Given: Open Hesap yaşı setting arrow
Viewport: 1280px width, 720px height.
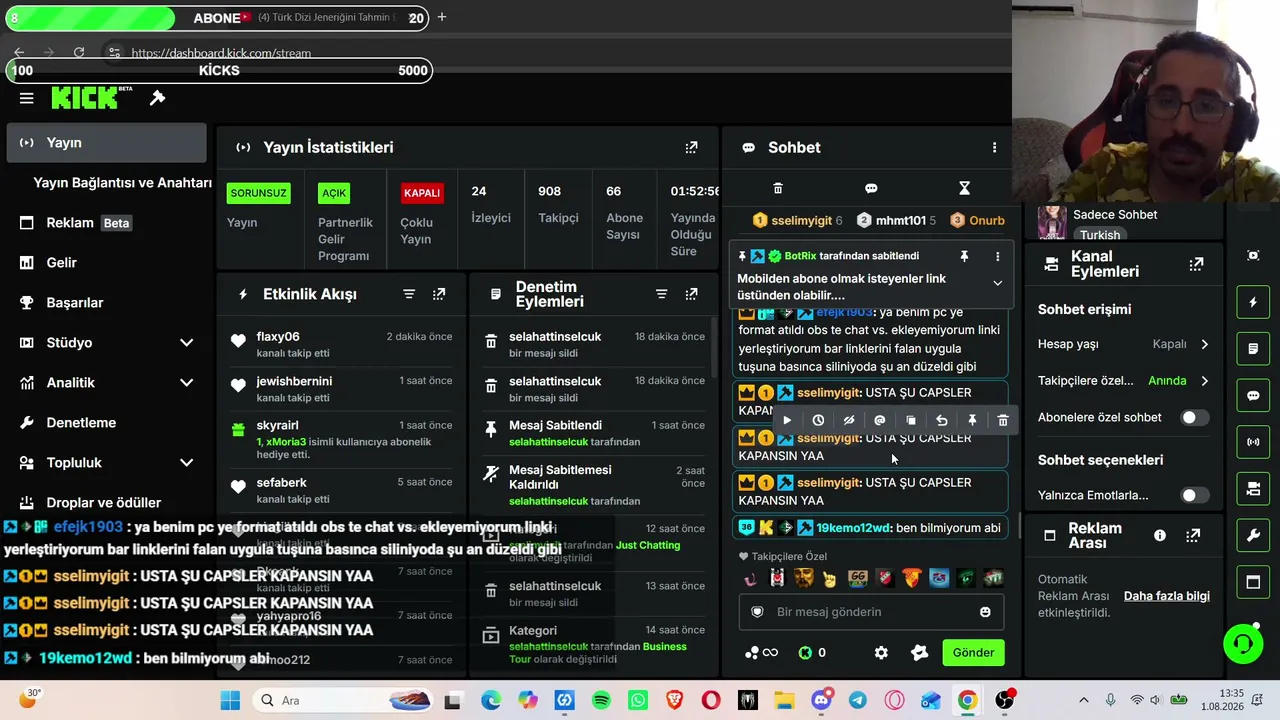Looking at the screenshot, I should tap(1204, 344).
